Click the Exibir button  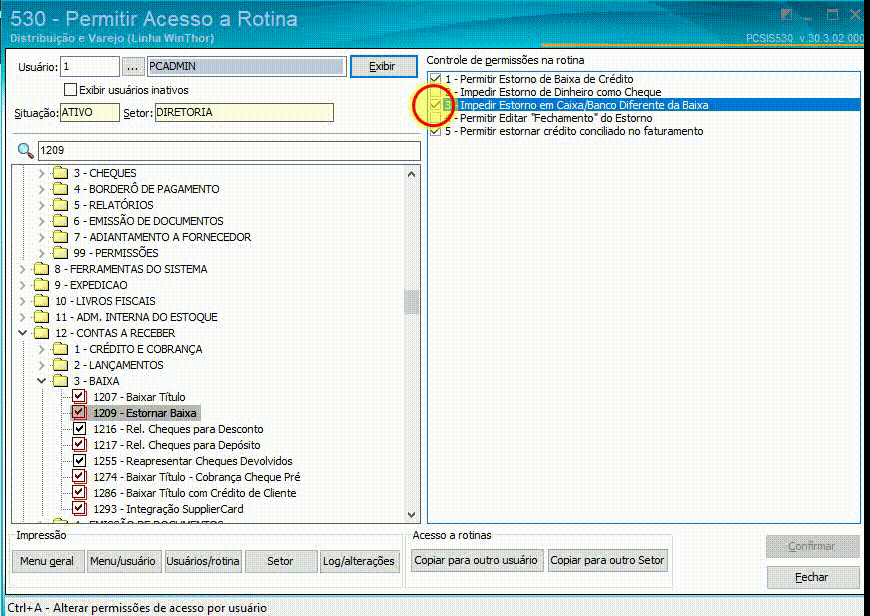point(383,67)
